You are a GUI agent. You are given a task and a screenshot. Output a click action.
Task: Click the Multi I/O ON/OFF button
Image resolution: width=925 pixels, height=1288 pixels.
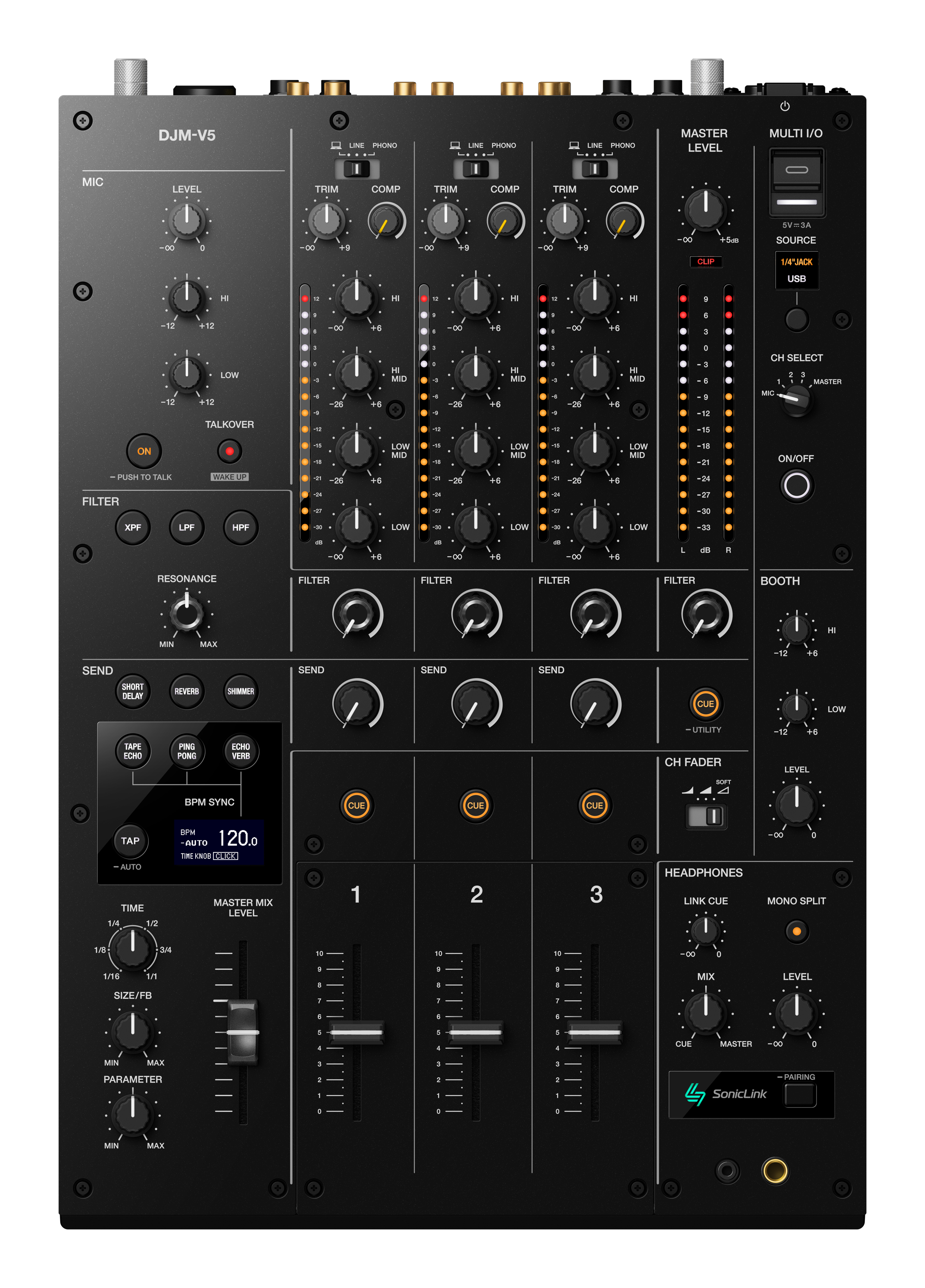click(x=796, y=485)
